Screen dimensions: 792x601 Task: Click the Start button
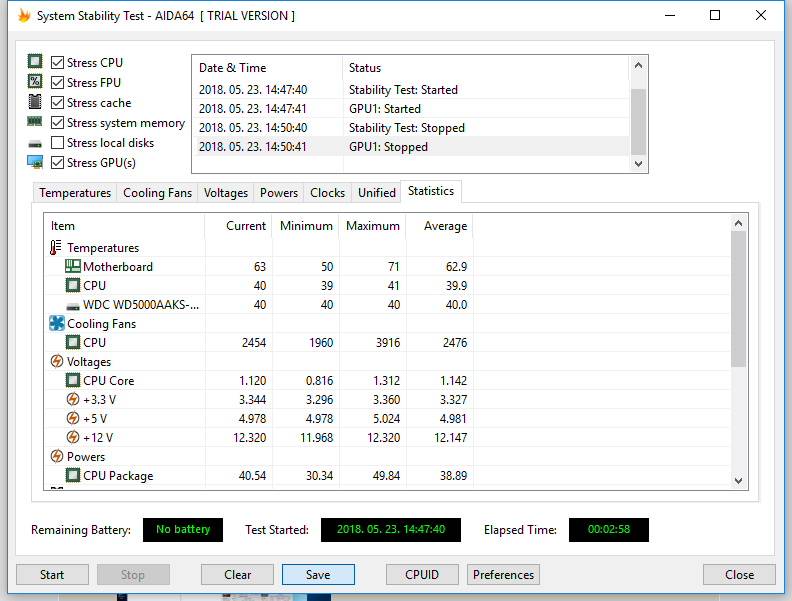click(x=52, y=575)
